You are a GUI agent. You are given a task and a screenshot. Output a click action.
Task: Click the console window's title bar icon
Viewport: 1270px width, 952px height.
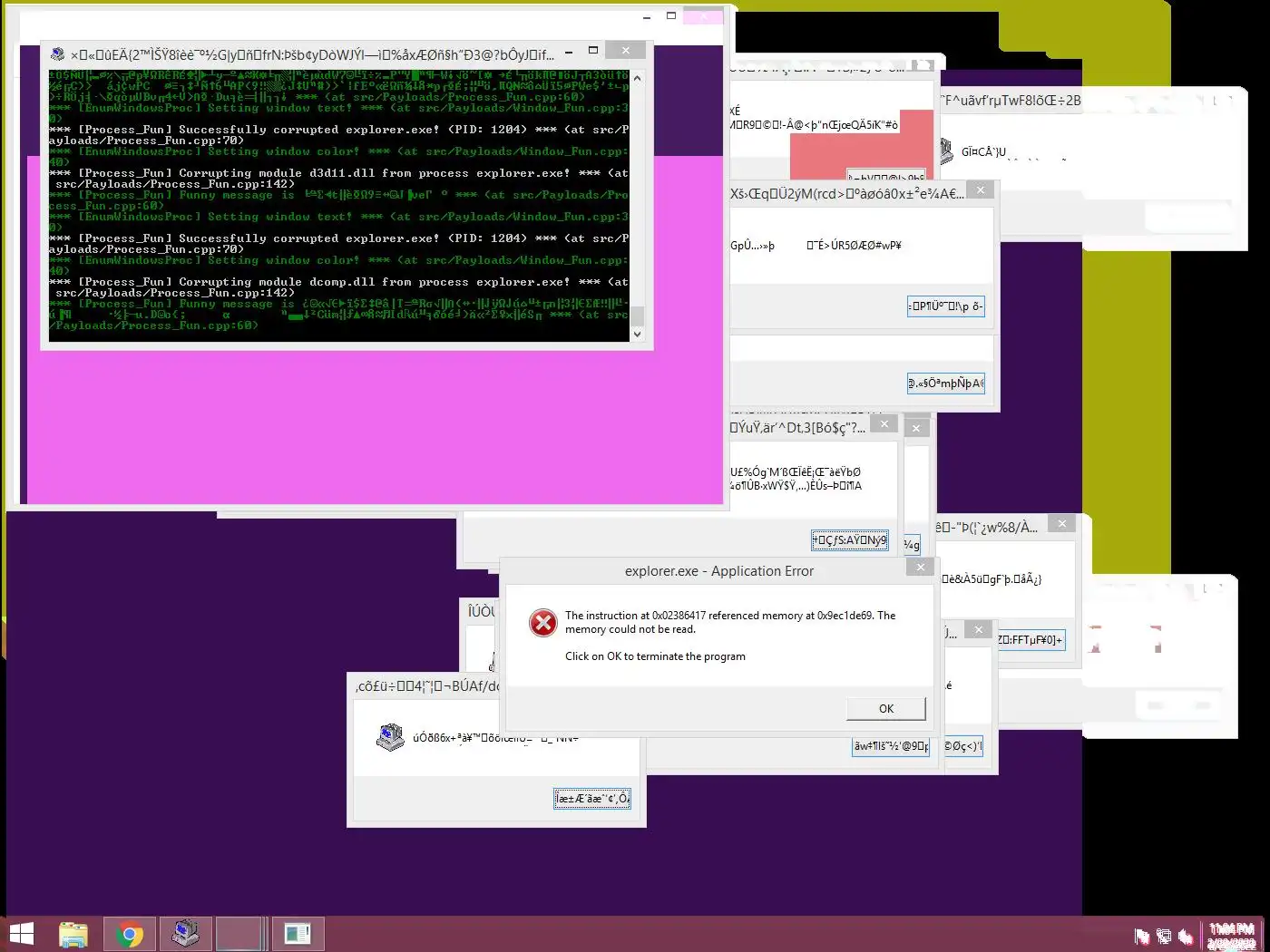[57, 53]
